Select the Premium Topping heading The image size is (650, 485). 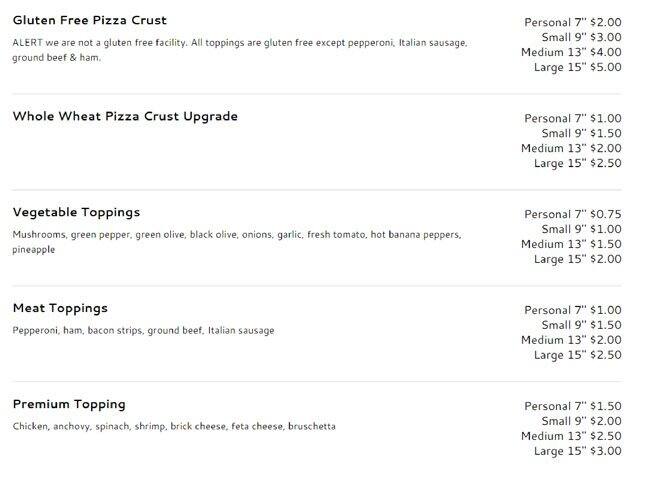pyautogui.click(x=69, y=404)
